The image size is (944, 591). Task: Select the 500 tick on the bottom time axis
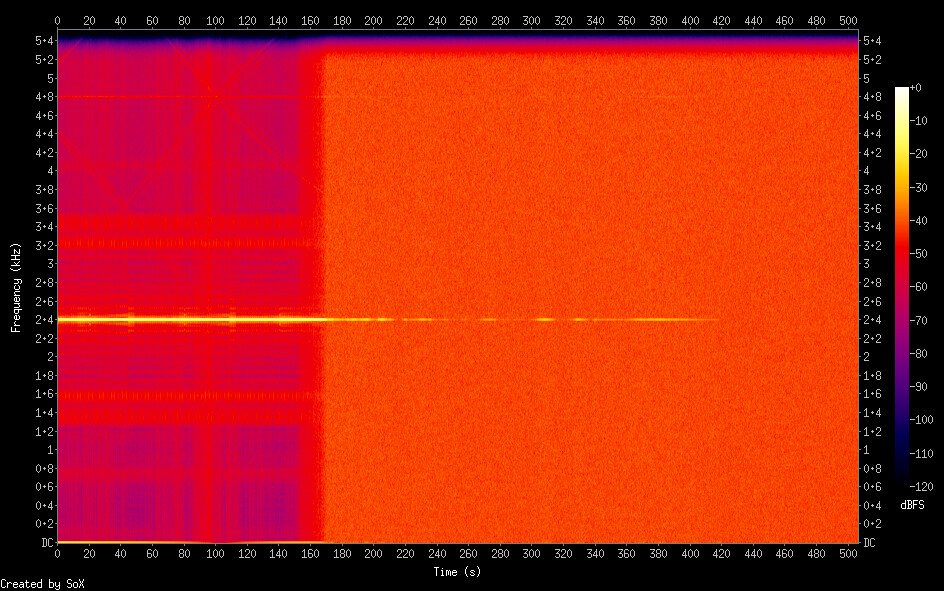[847, 554]
